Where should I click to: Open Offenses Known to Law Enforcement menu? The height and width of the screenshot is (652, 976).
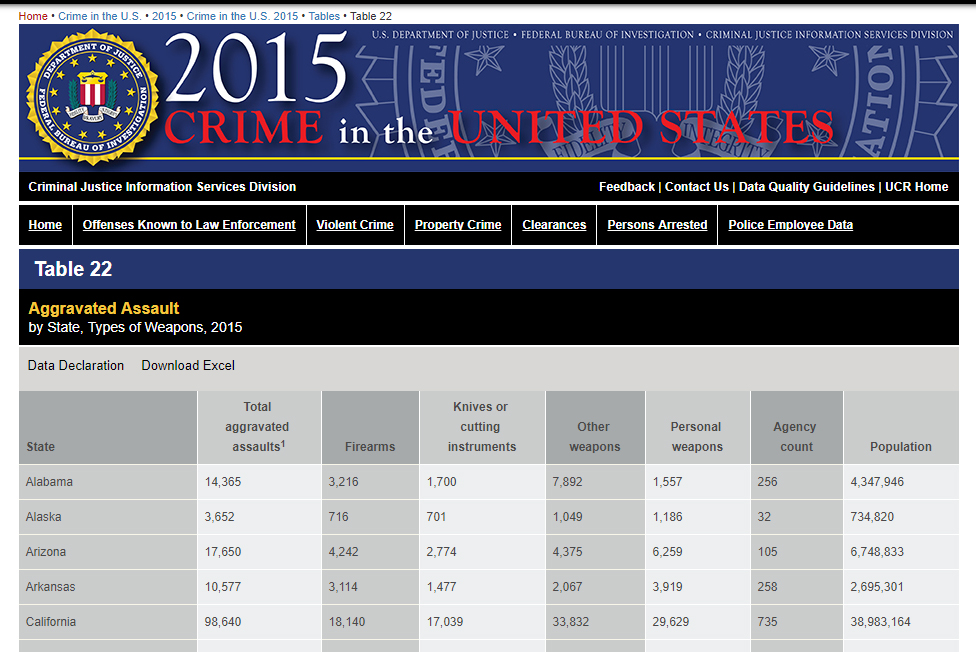[189, 225]
